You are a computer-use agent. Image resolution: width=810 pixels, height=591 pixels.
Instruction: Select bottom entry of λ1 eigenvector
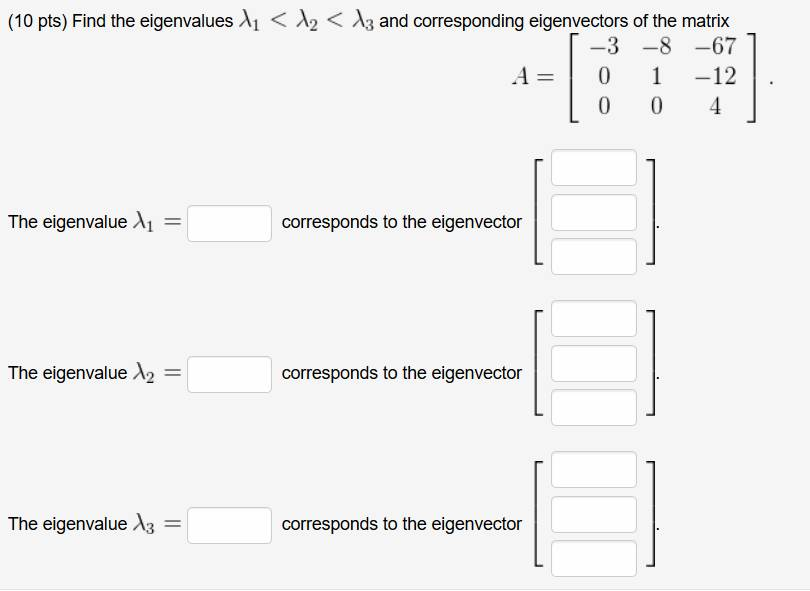click(594, 257)
